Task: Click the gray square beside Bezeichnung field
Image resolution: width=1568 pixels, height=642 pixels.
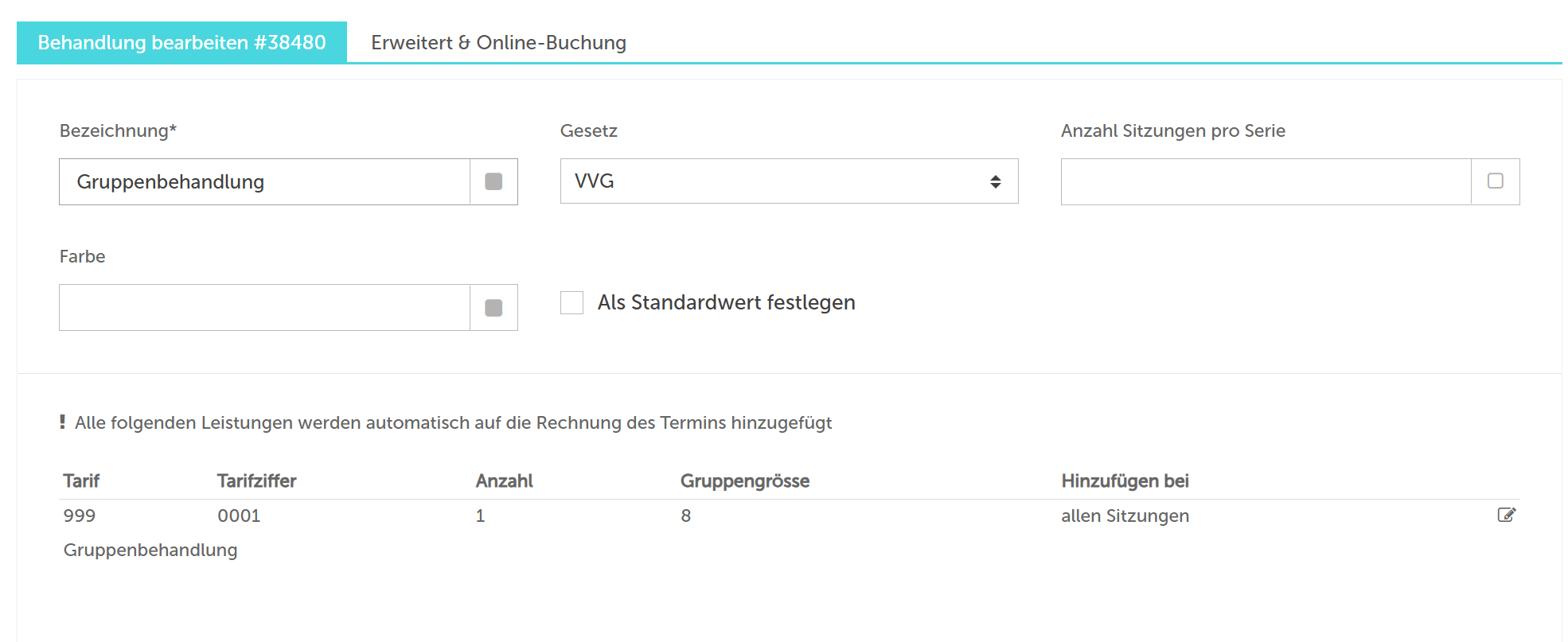Action: tap(493, 181)
